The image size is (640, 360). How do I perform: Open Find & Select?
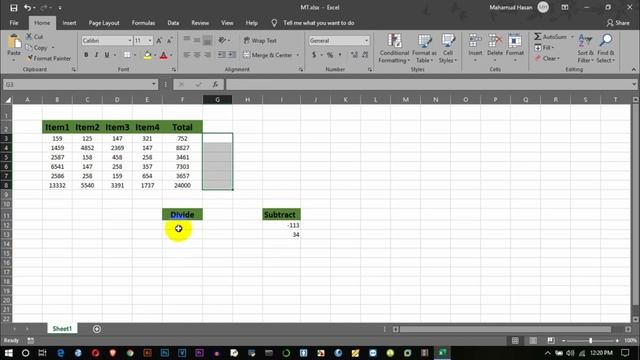[606, 49]
